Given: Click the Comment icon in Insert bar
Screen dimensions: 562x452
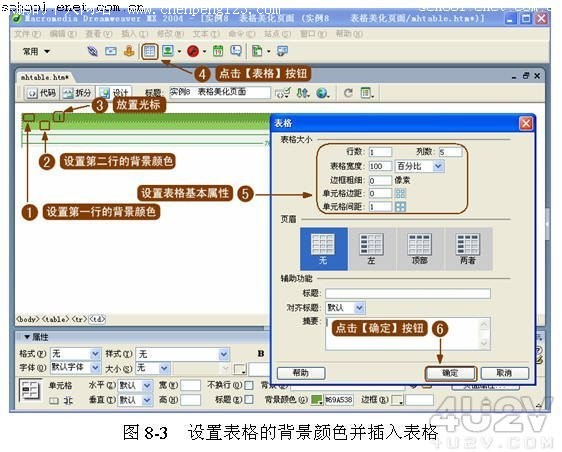Looking at the screenshot, I should pos(236,51).
